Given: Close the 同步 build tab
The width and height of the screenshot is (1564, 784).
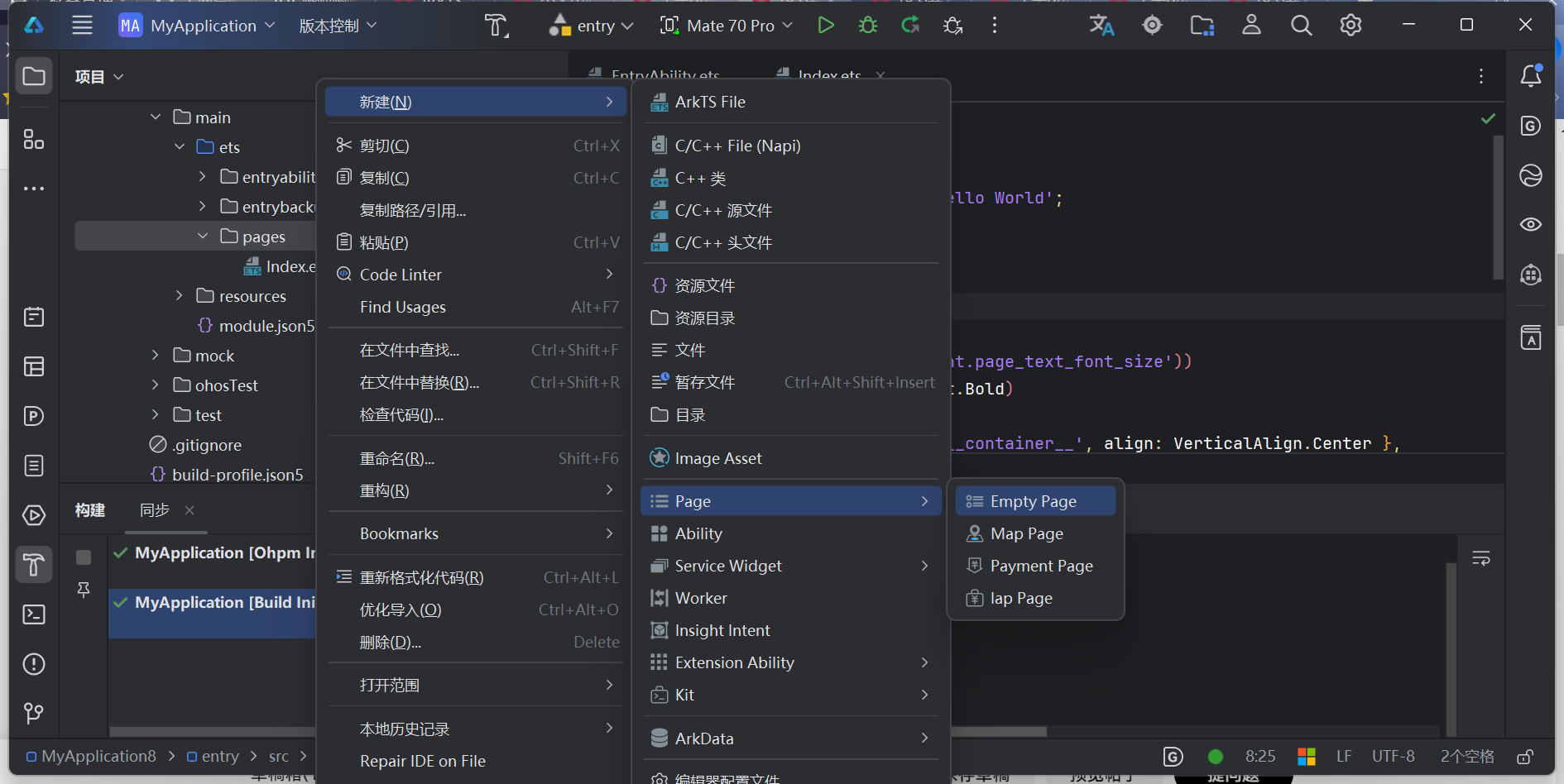Looking at the screenshot, I should (190, 510).
